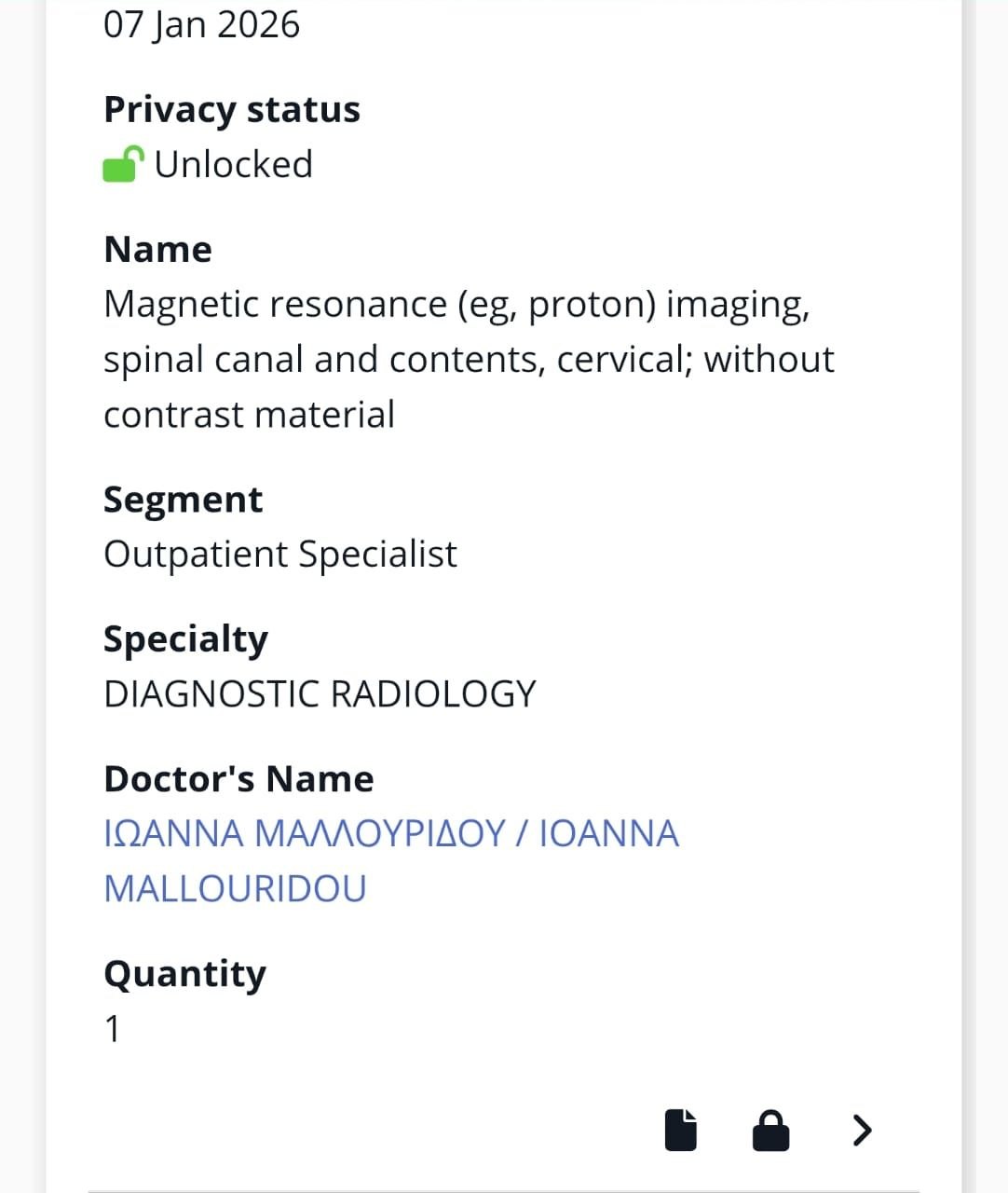Screen dimensions: 1008x1193
Task: Click the 'contrast material' text line
Action: (249, 415)
